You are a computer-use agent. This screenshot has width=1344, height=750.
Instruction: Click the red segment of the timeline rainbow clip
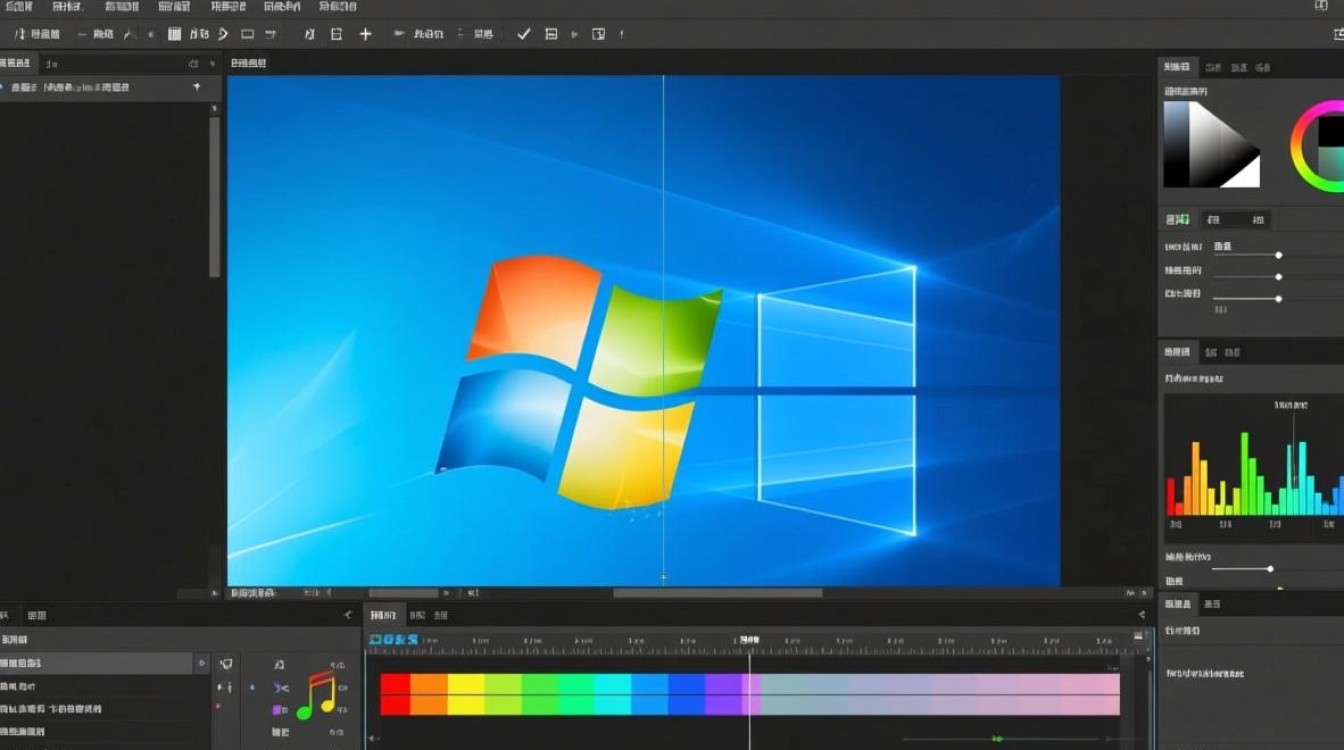(395, 694)
